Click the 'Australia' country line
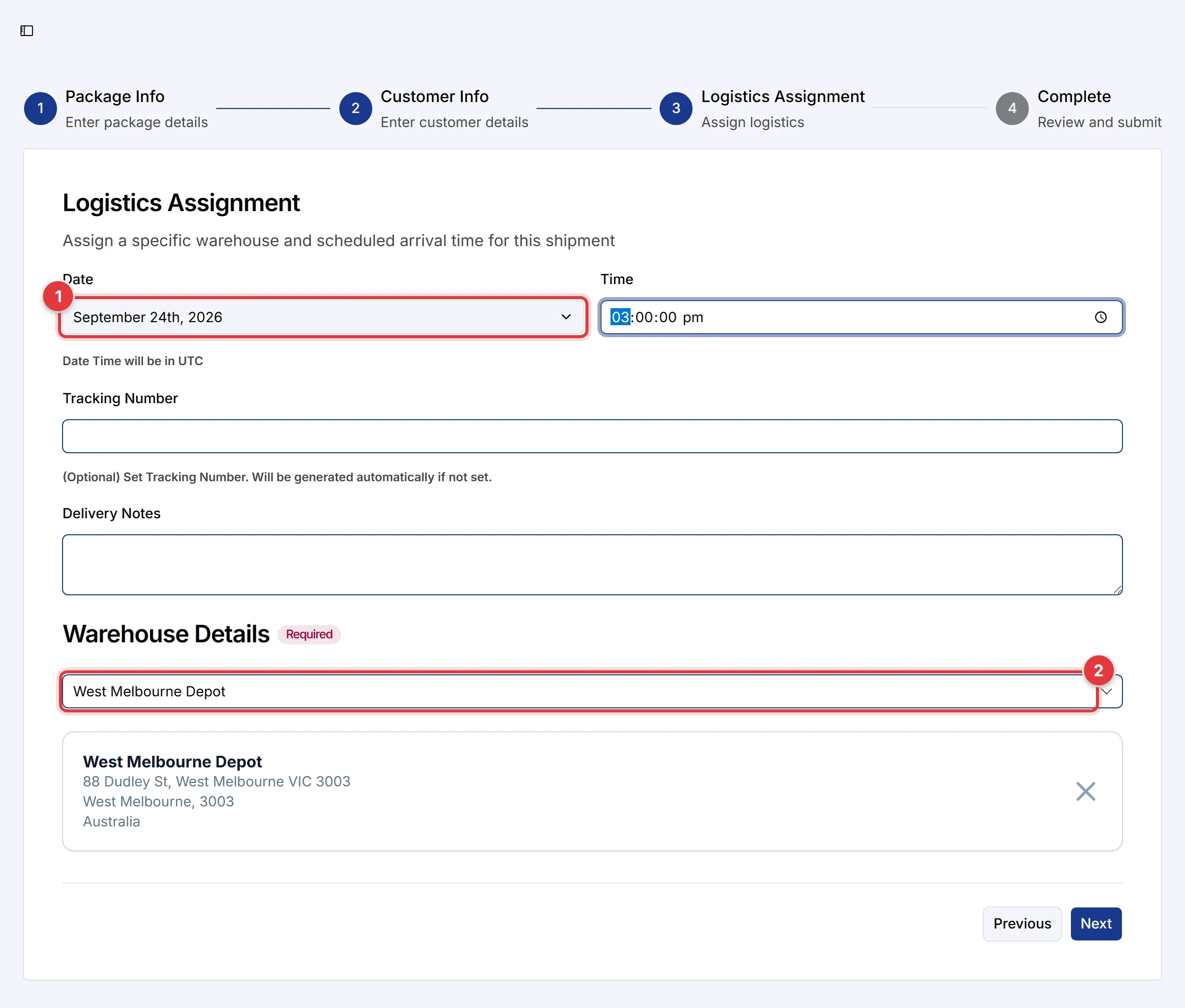The height and width of the screenshot is (1008, 1185). (112, 821)
